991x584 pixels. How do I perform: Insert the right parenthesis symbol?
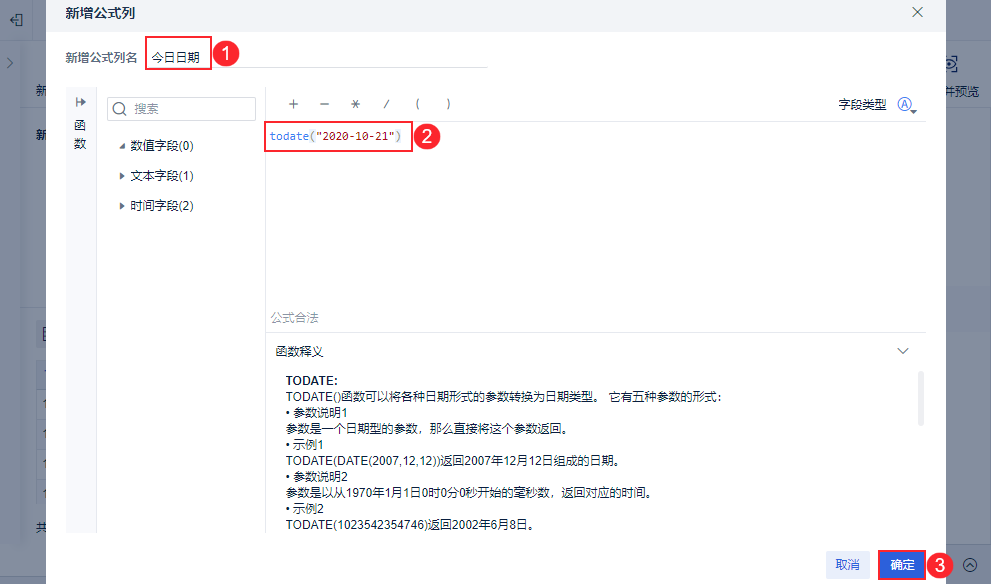click(x=448, y=104)
